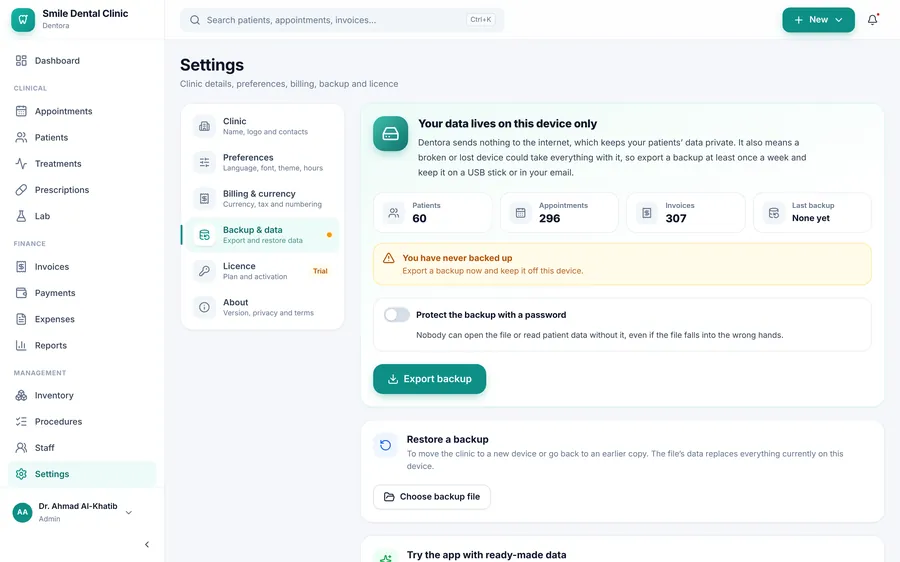Enable Protect the backup with a password
The height and width of the screenshot is (562, 900).
pyautogui.click(x=397, y=315)
